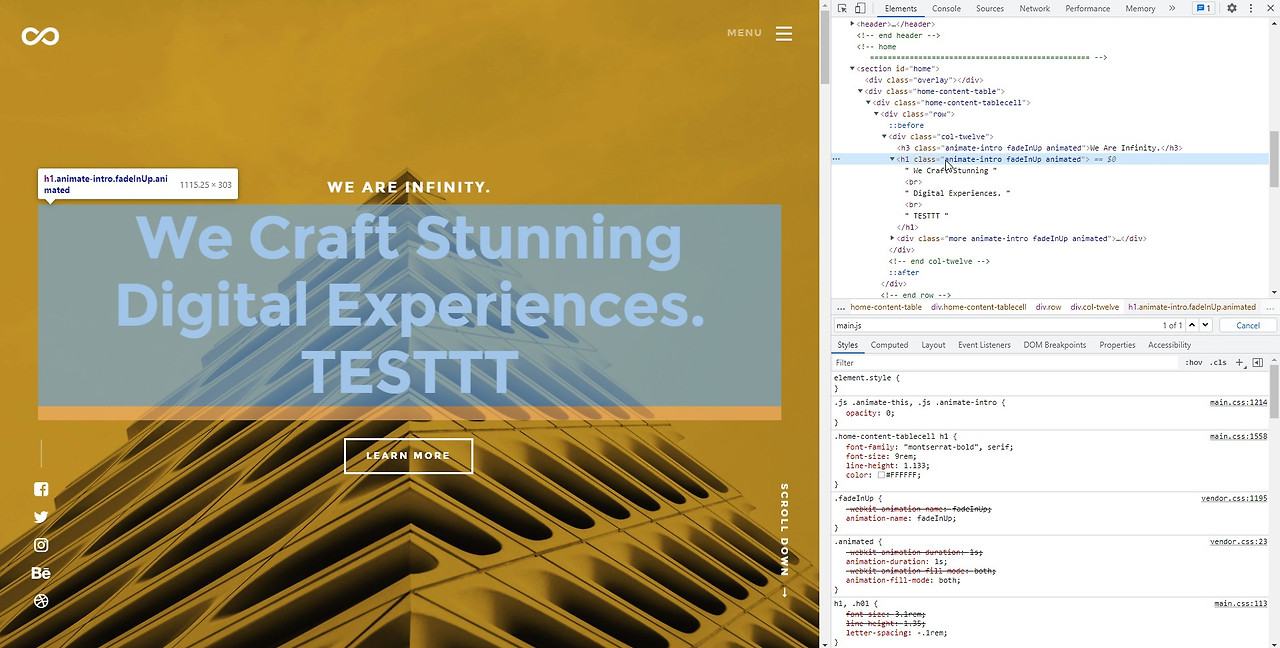Add a new style rule with the plus

pos(1239,363)
